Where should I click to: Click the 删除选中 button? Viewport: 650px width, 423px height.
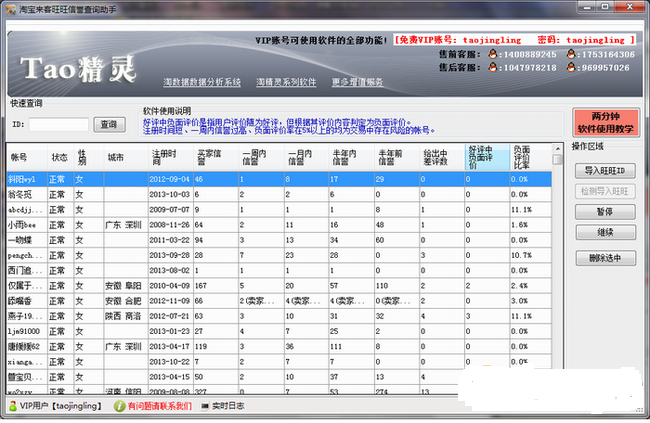[605, 258]
